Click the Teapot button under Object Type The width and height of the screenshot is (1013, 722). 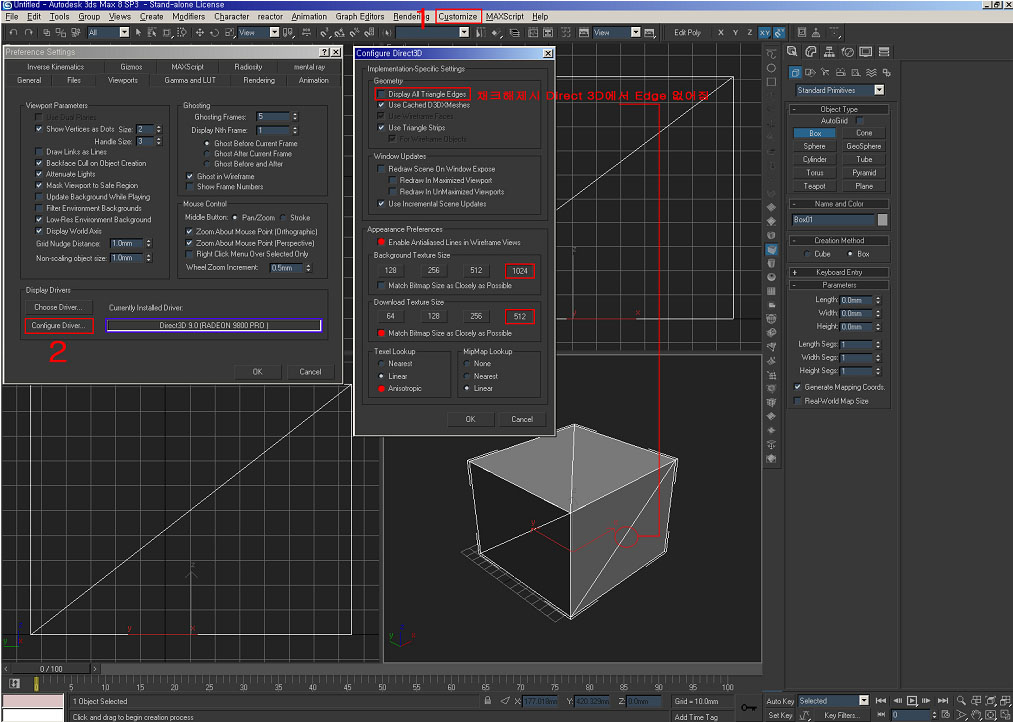pos(815,186)
